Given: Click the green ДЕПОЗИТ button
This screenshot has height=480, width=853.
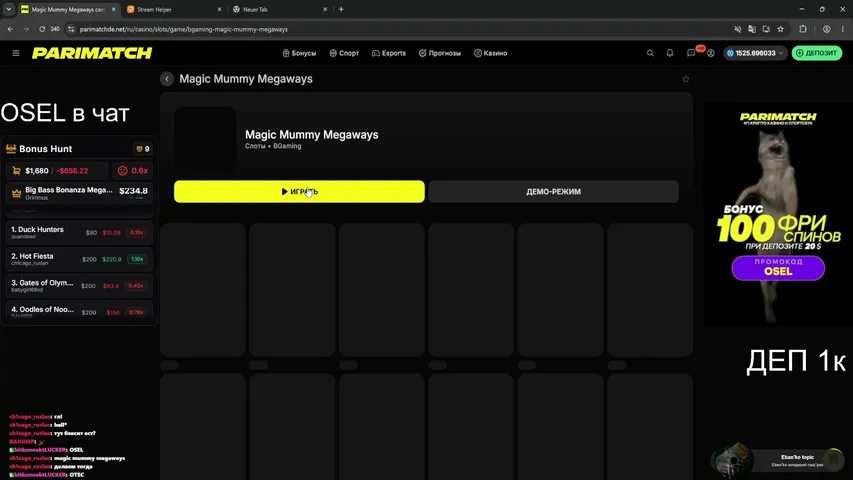Looking at the screenshot, I should coord(817,53).
